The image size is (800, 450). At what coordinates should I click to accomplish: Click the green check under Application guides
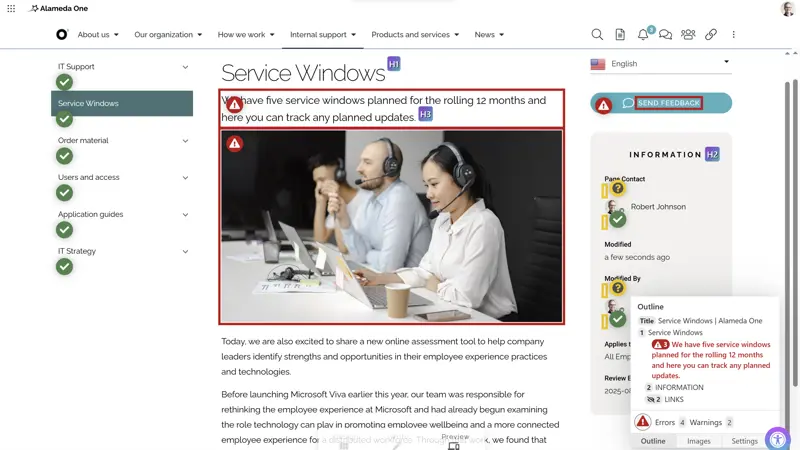[64, 230]
